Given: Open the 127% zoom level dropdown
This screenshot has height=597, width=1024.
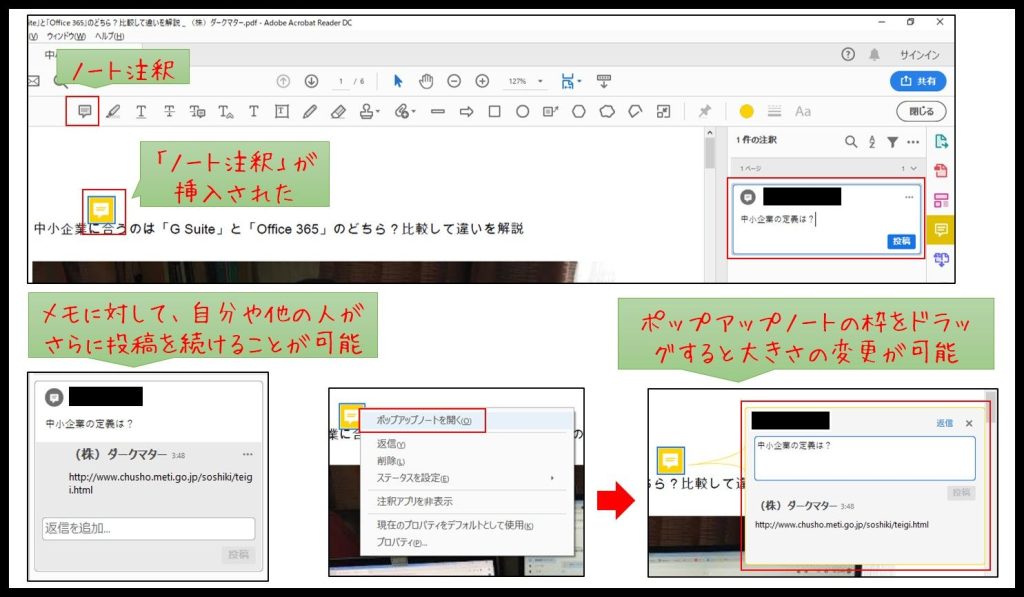Looking at the screenshot, I should pos(528,81).
